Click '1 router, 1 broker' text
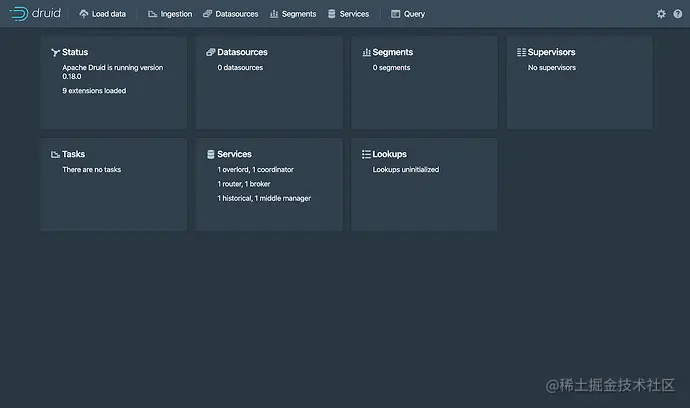This screenshot has height=408, width=690. (x=244, y=184)
